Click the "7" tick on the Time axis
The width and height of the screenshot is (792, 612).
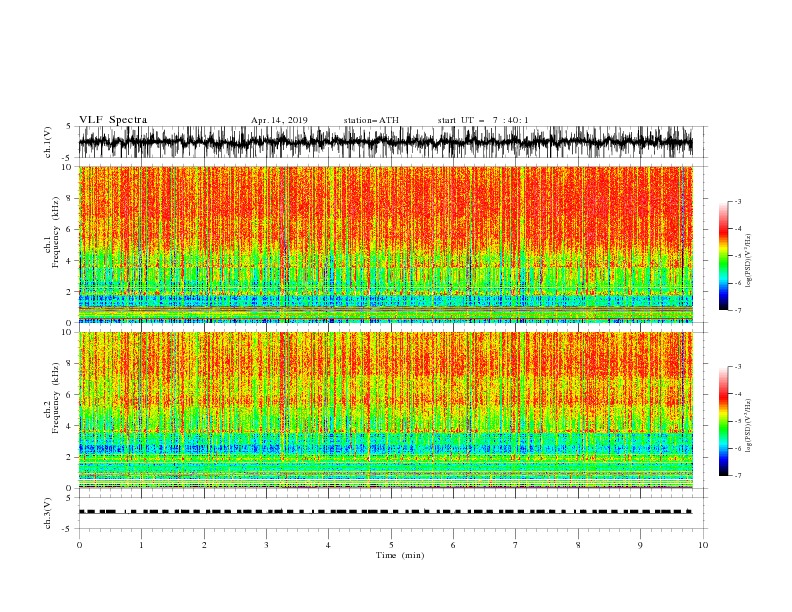pyautogui.click(x=516, y=545)
